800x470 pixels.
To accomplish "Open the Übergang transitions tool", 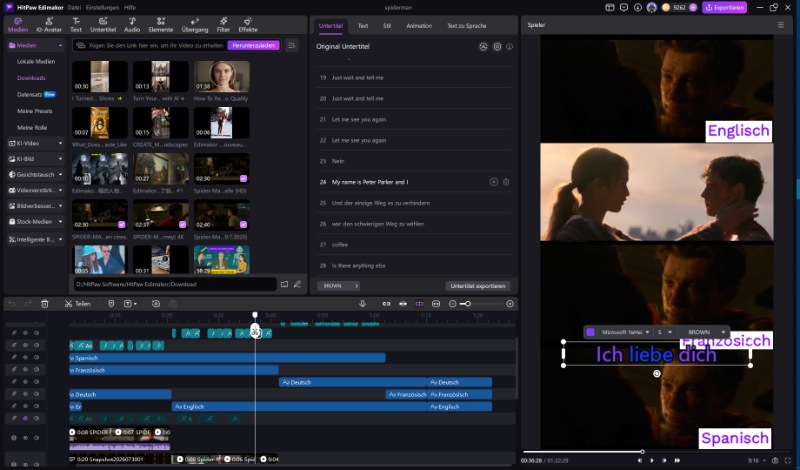I will (195, 24).
